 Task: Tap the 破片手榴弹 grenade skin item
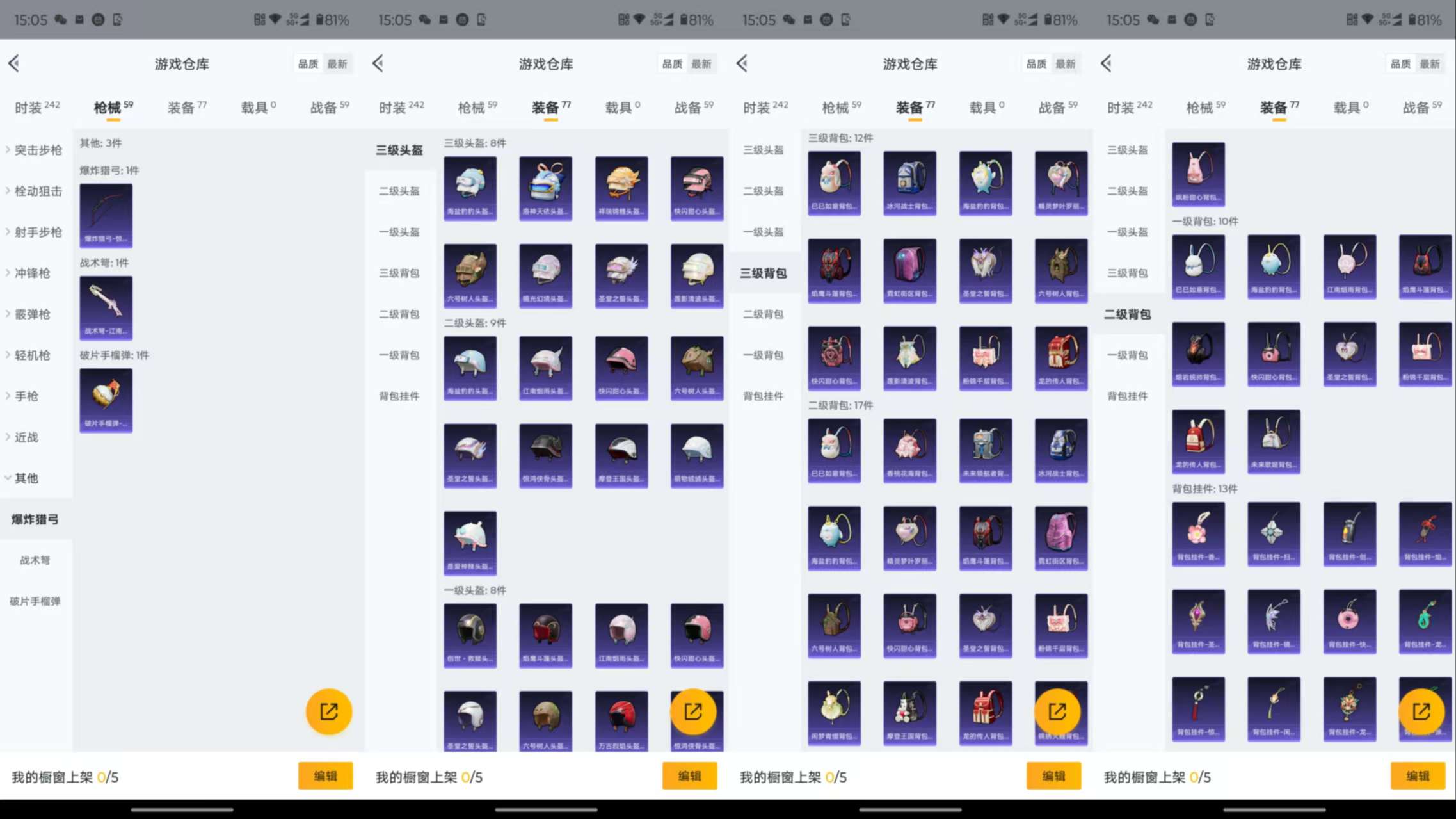106,400
